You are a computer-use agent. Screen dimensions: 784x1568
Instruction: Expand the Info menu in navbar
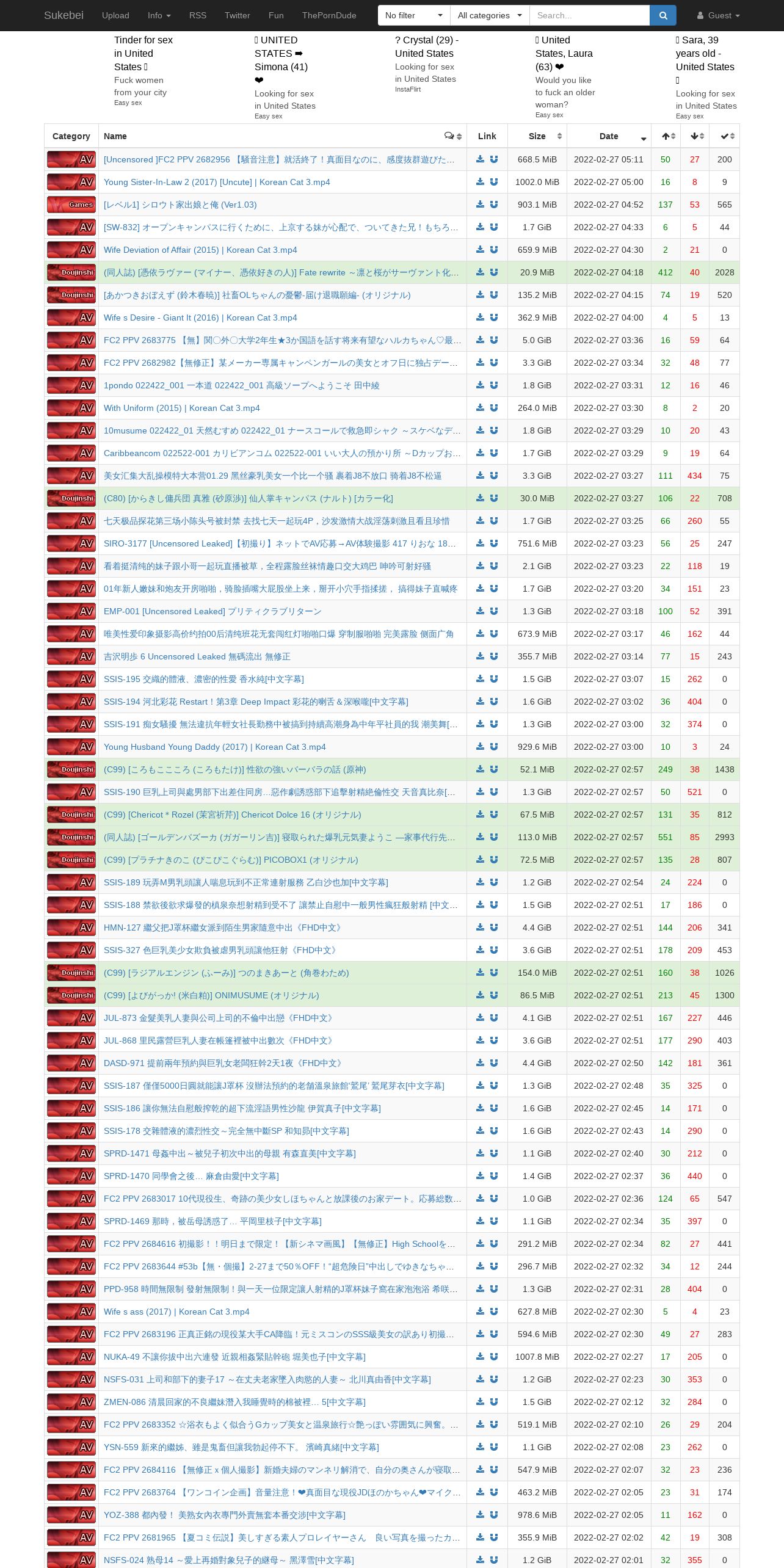[x=159, y=15]
